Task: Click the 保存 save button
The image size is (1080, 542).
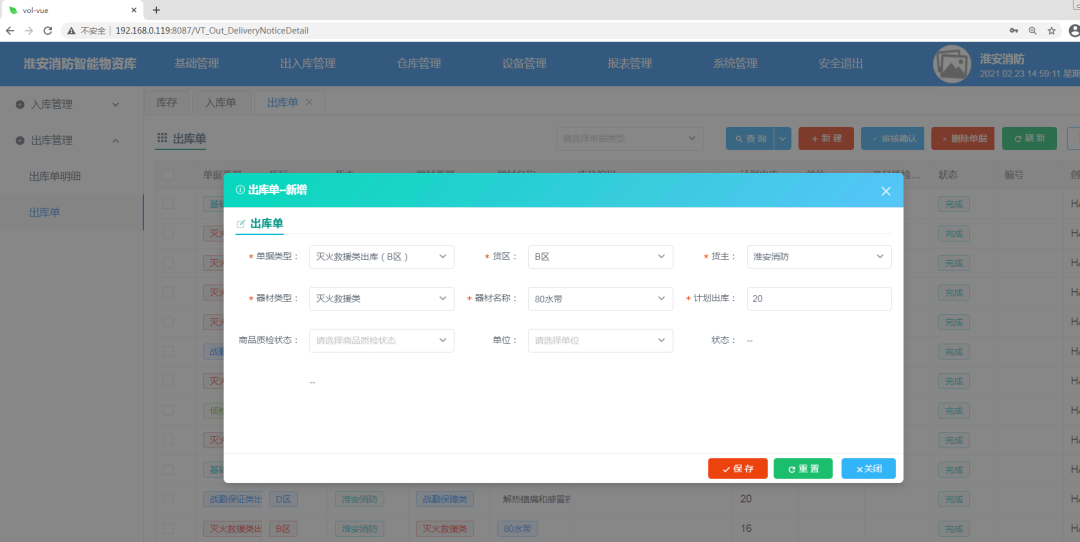Action: 738,468
